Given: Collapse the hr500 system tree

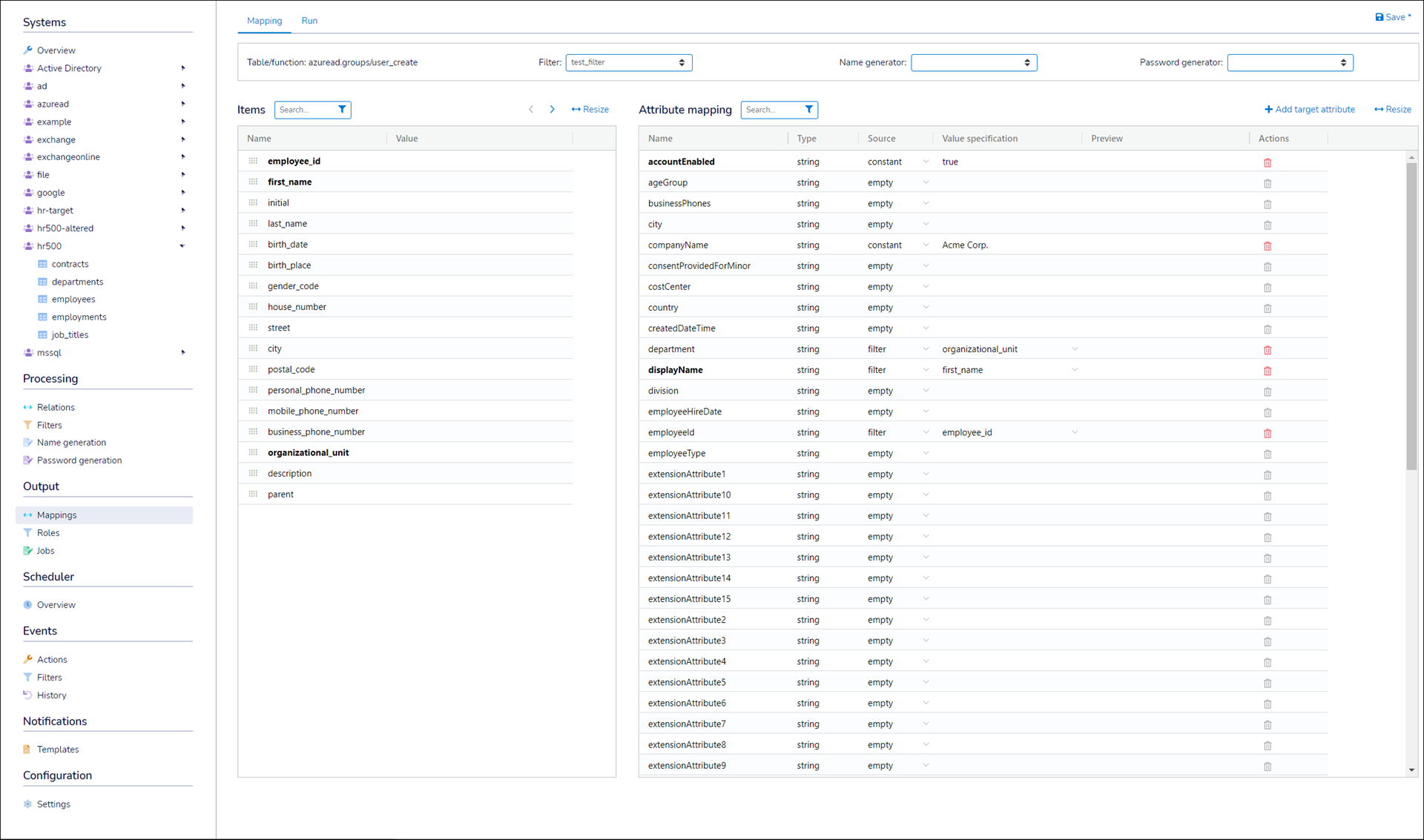Looking at the screenshot, I should pos(182,246).
